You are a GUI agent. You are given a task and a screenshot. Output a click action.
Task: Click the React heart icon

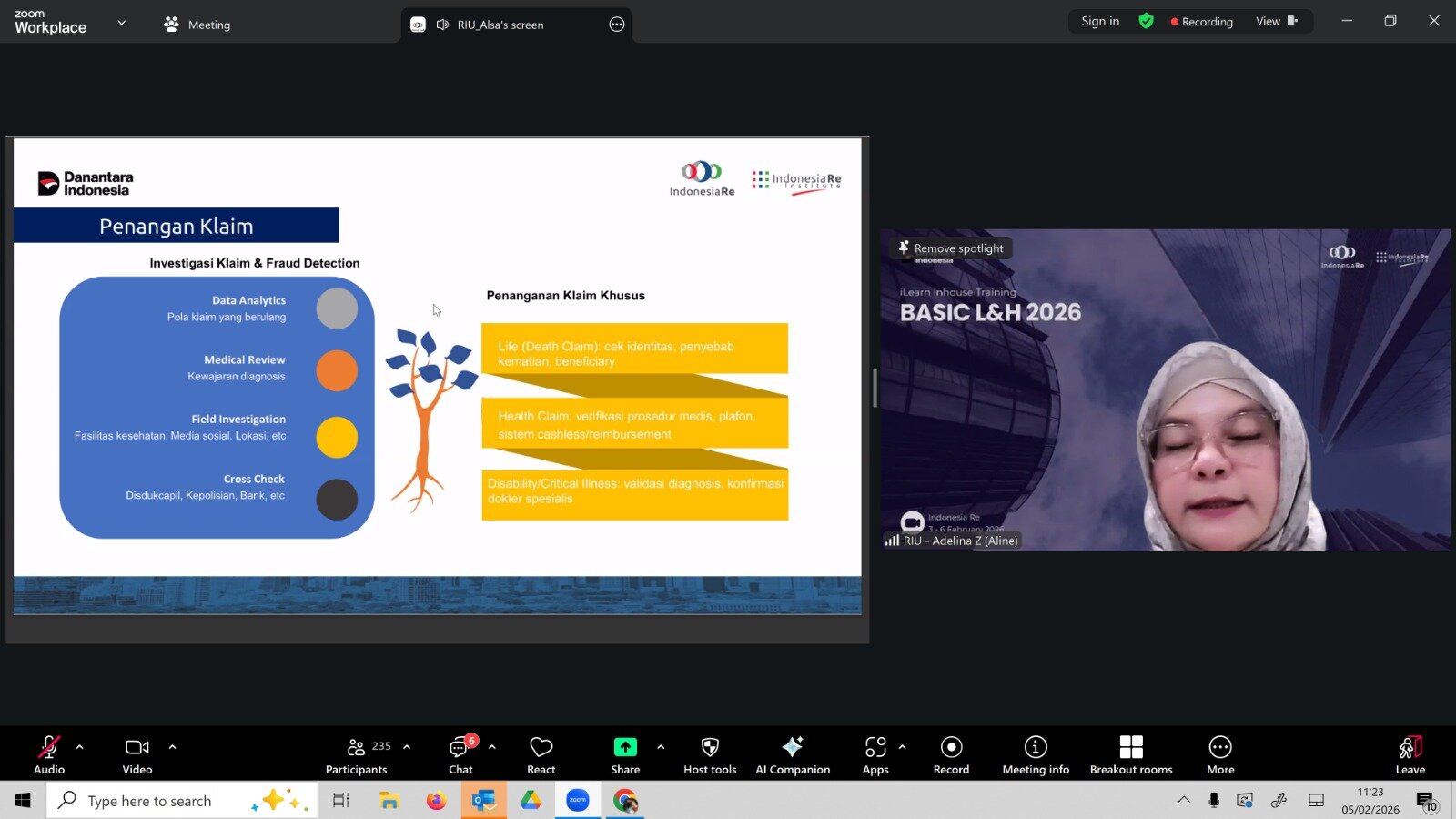click(541, 754)
